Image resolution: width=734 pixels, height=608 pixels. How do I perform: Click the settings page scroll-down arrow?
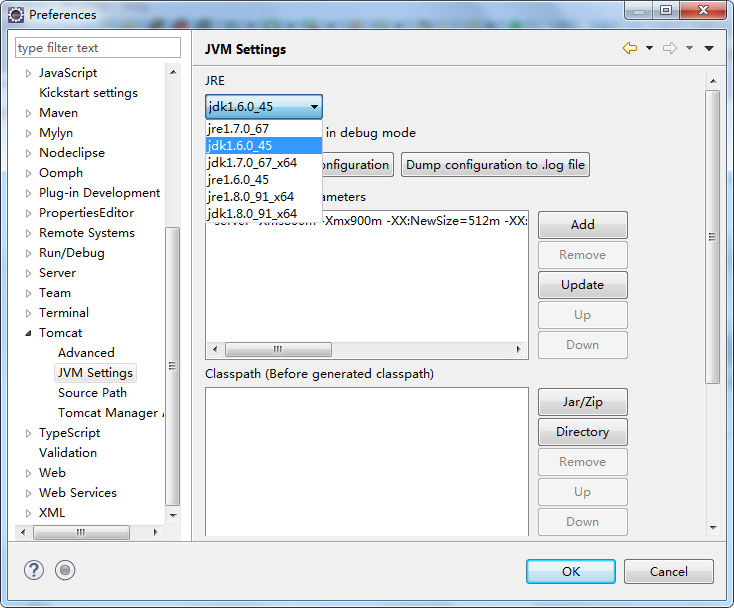coord(713,527)
